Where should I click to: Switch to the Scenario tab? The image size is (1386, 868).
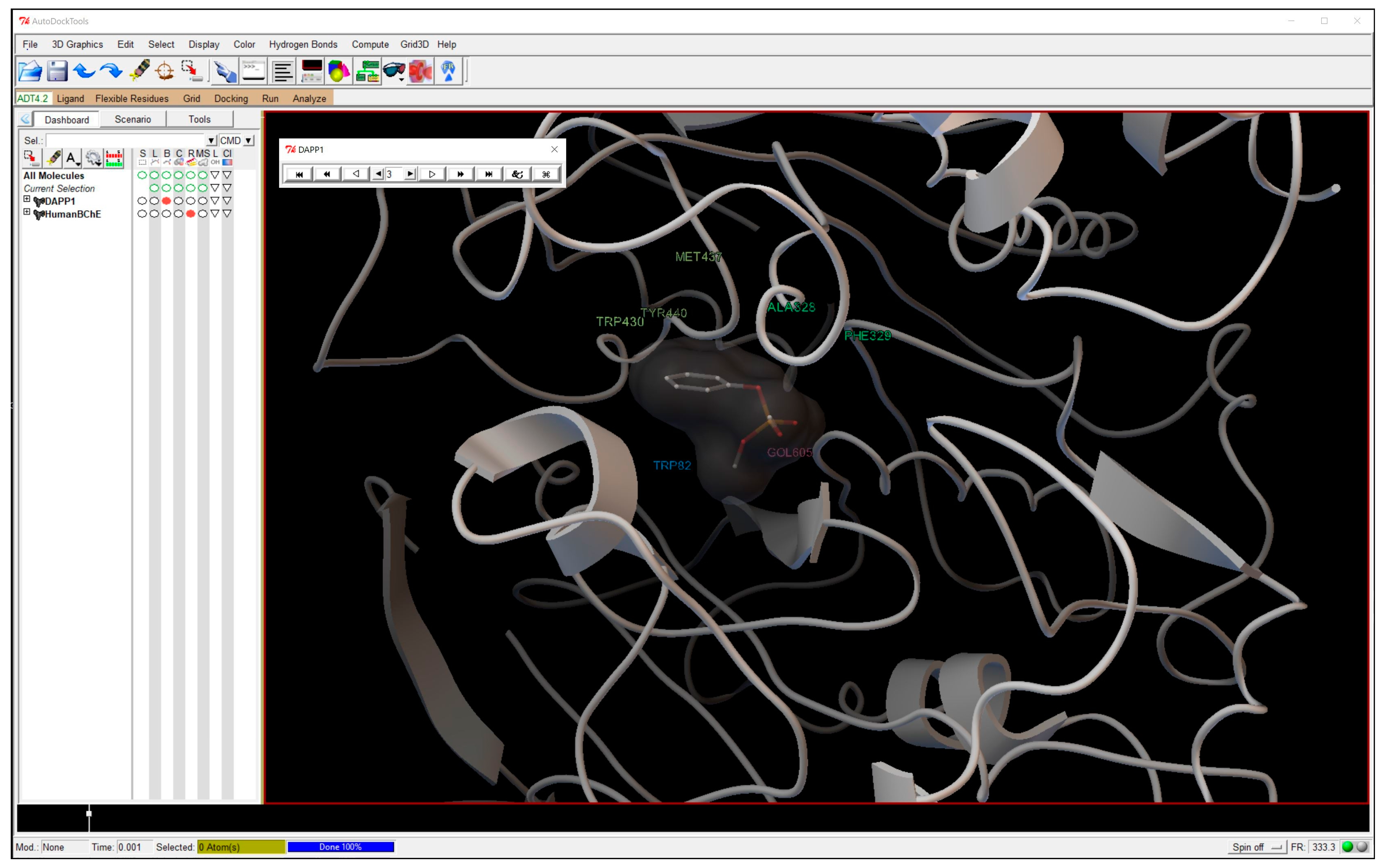tap(133, 119)
